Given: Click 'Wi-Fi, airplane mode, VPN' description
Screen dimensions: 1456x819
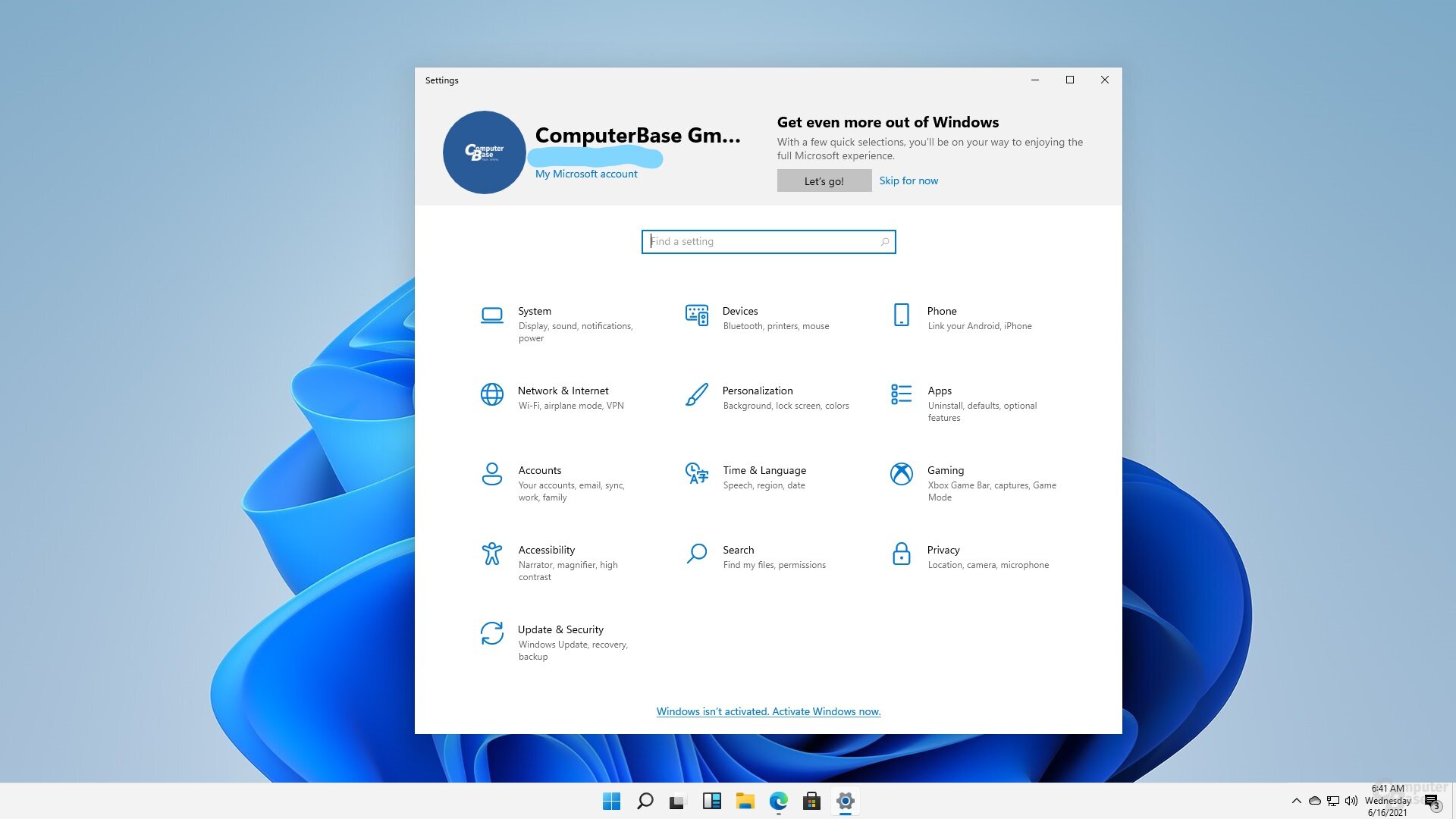Looking at the screenshot, I should [570, 406].
